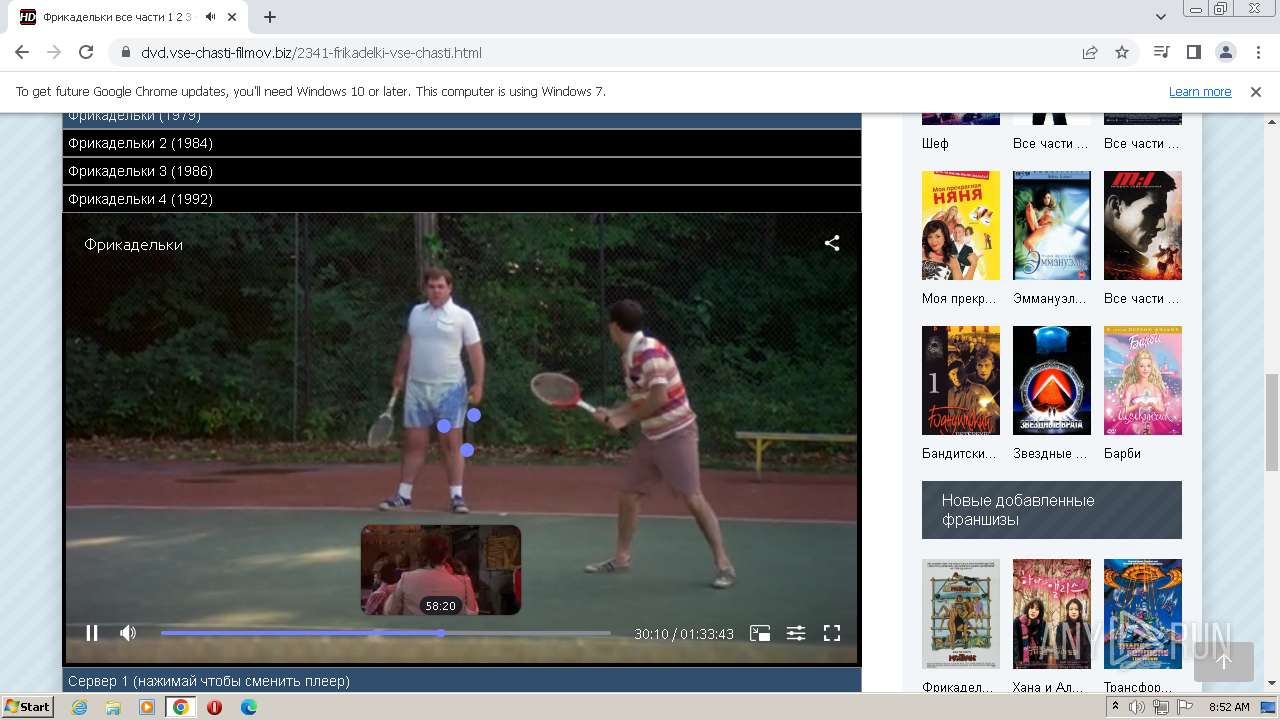Open a new tab
This screenshot has width=1280, height=720.
click(x=270, y=17)
